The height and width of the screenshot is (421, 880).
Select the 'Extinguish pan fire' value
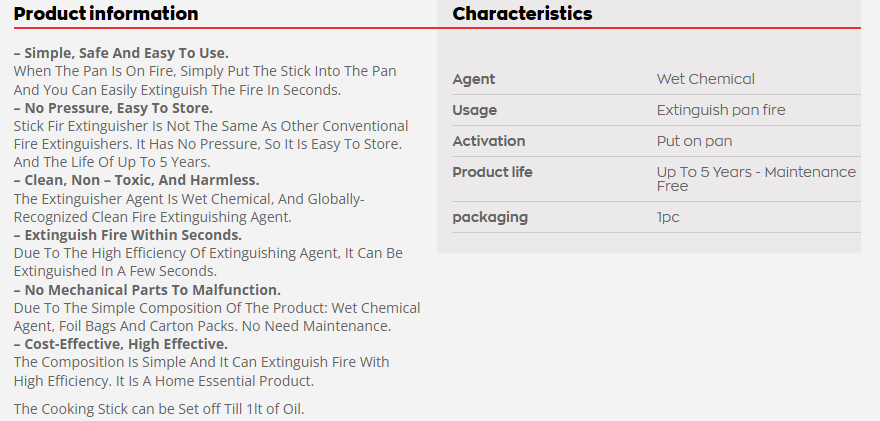[720, 110]
